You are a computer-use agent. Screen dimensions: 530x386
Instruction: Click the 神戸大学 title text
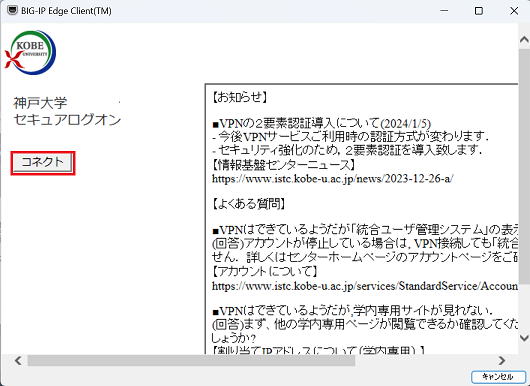point(40,103)
